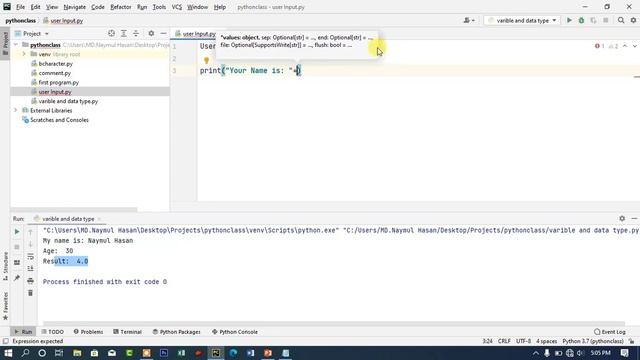Click pythonclass breadcrumb in navigation bar
This screenshot has height=360, width=640.
[x=20, y=20]
